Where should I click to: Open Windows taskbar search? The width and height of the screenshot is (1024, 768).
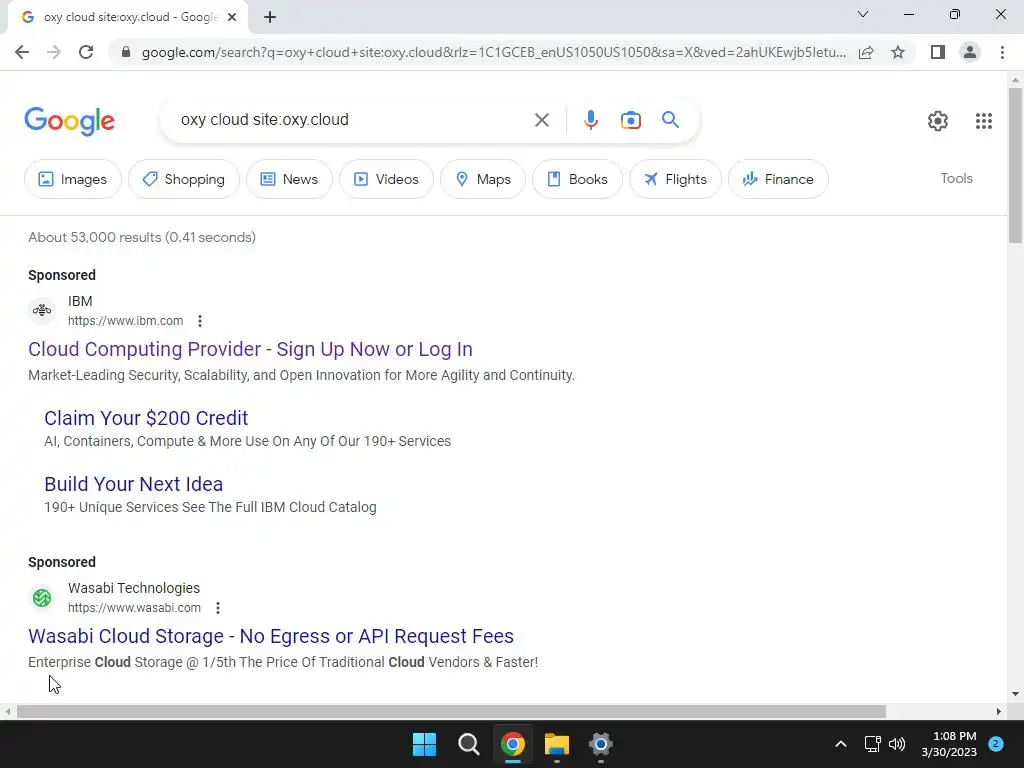tap(468, 744)
